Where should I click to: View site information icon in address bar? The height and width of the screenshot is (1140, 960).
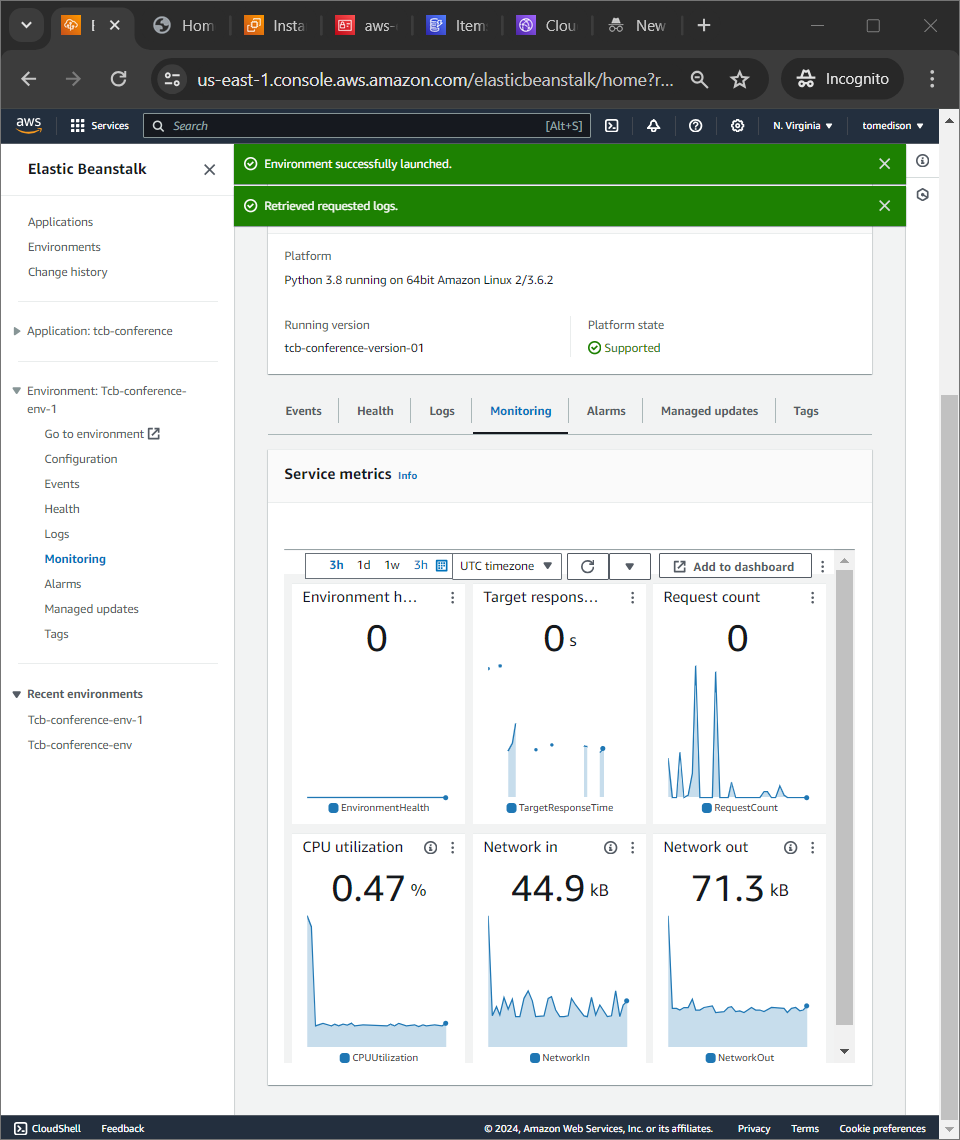(172, 79)
